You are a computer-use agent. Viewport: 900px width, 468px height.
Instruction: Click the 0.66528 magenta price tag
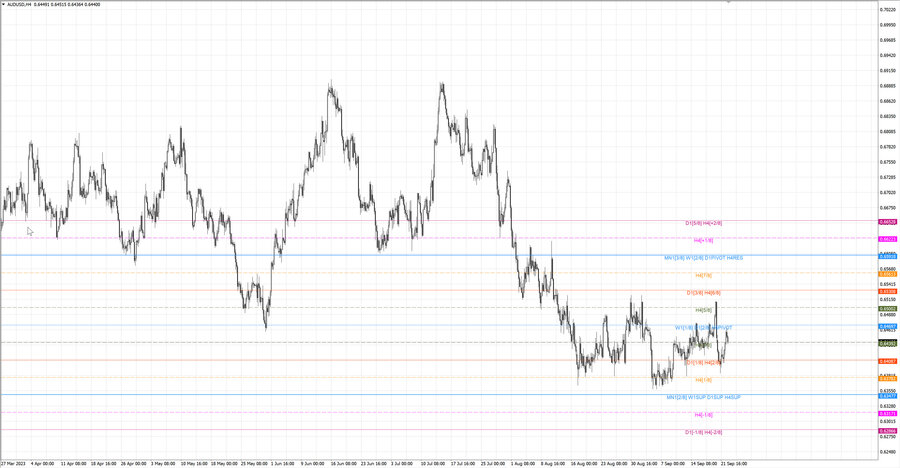click(888, 222)
